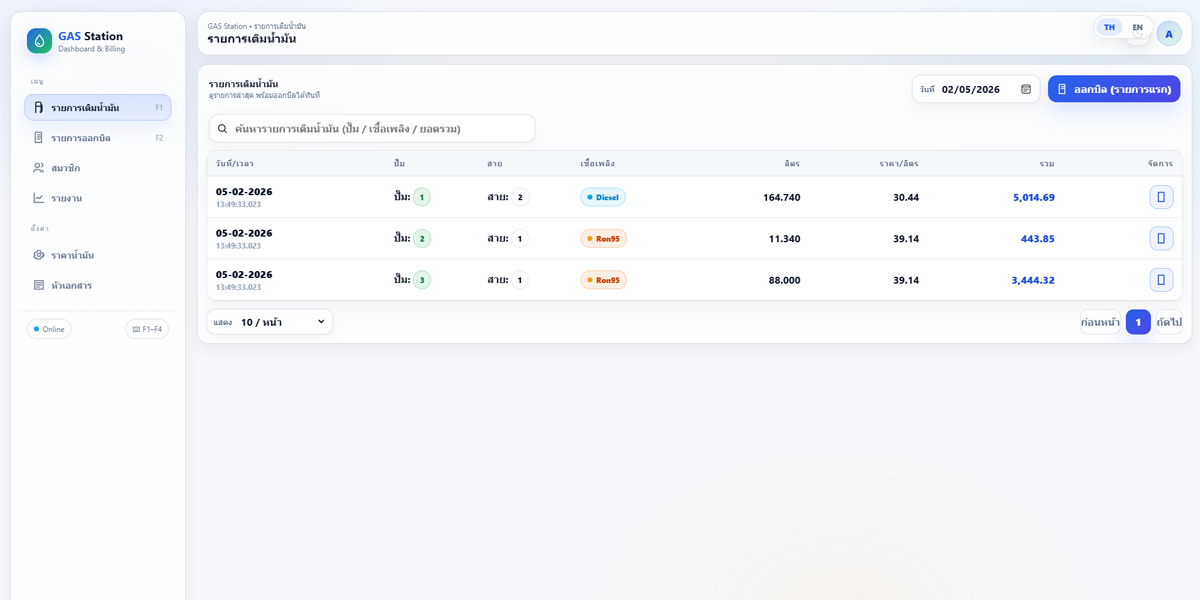The image size is (1200, 600).
Task: Open the F1–F4 keyboard shortcuts pill
Action: pos(147,329)
